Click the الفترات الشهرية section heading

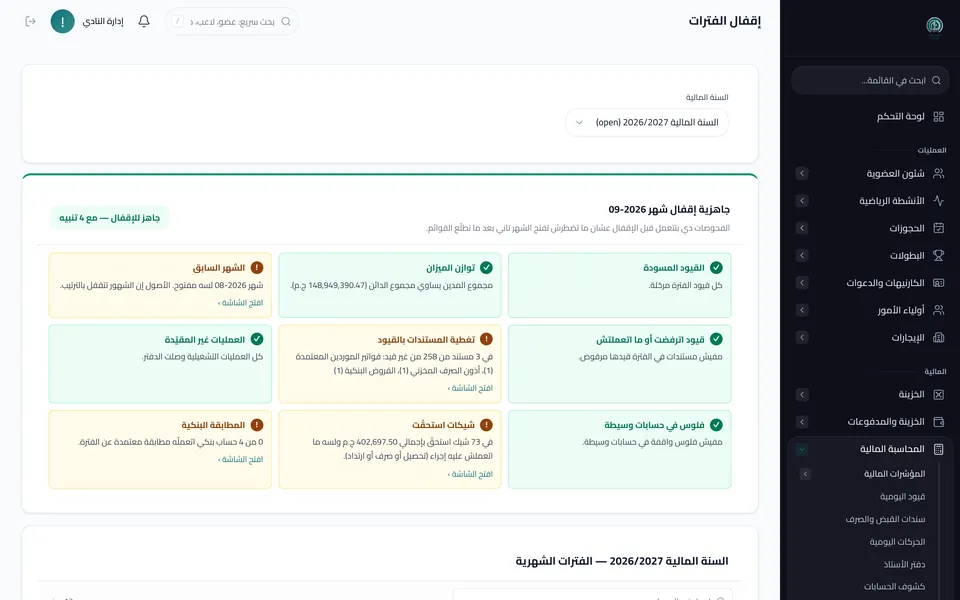[x=622, y=561]
